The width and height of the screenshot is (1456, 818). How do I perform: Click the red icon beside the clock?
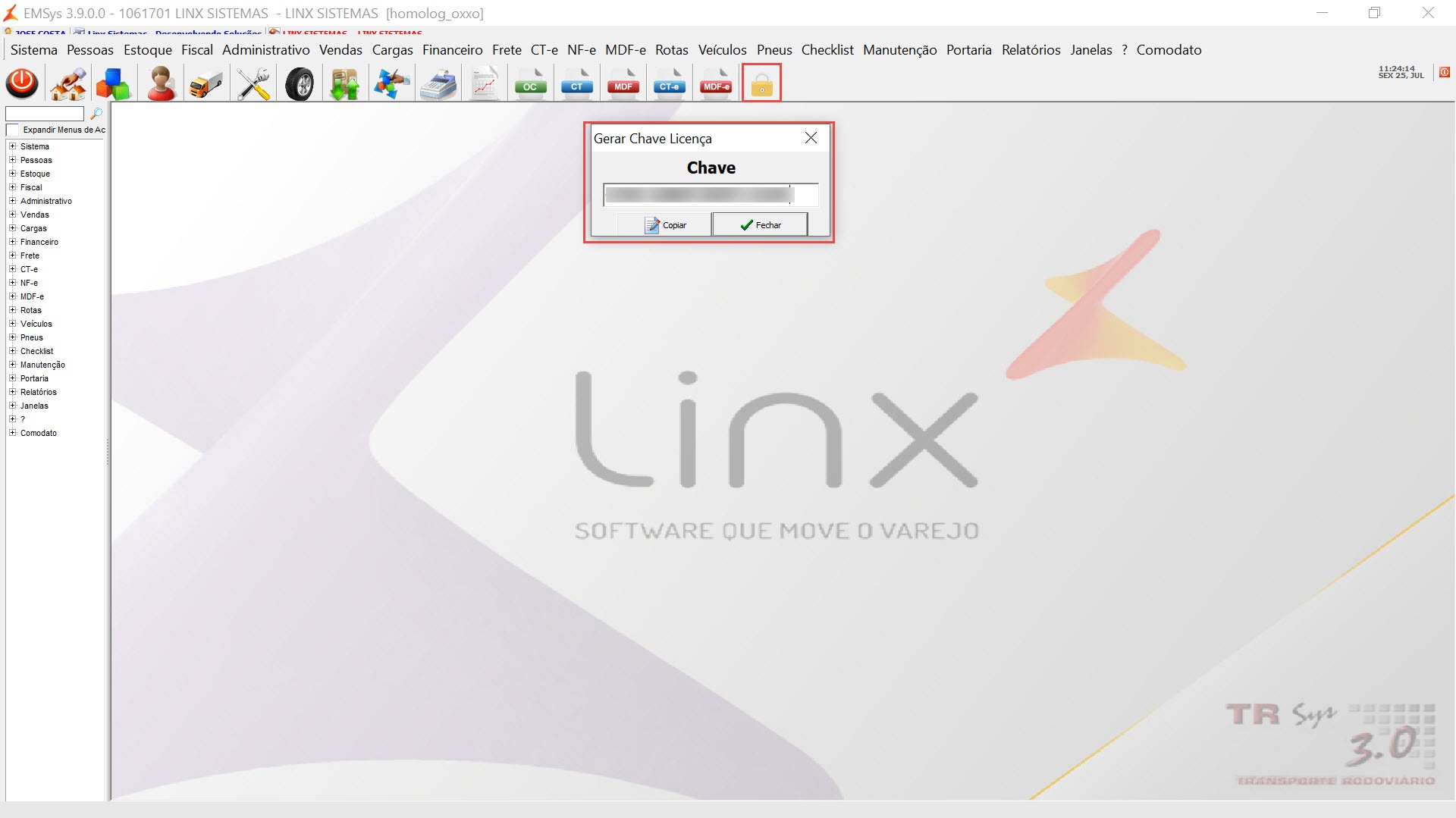pos(1445,72)
